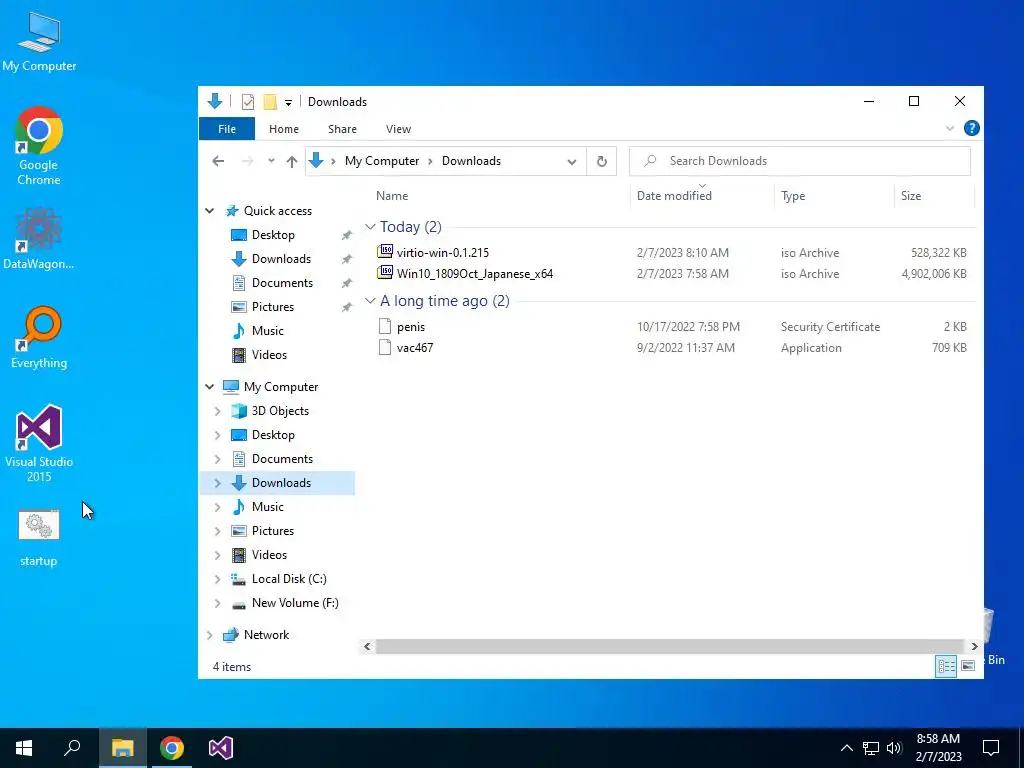
Task: Select Downloads under Quick access
Action: pos(281,259)
